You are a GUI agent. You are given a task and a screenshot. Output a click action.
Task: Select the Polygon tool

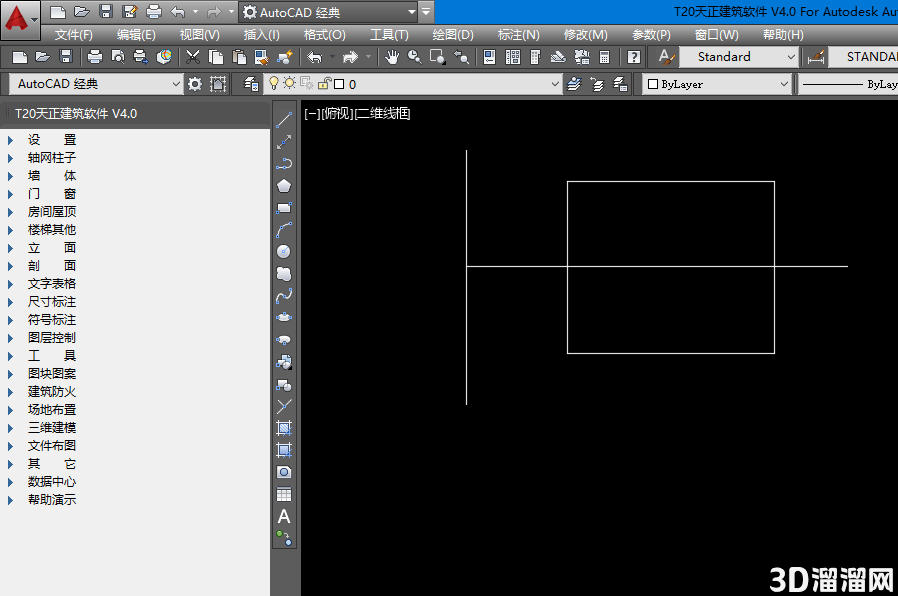click(284, 186)
